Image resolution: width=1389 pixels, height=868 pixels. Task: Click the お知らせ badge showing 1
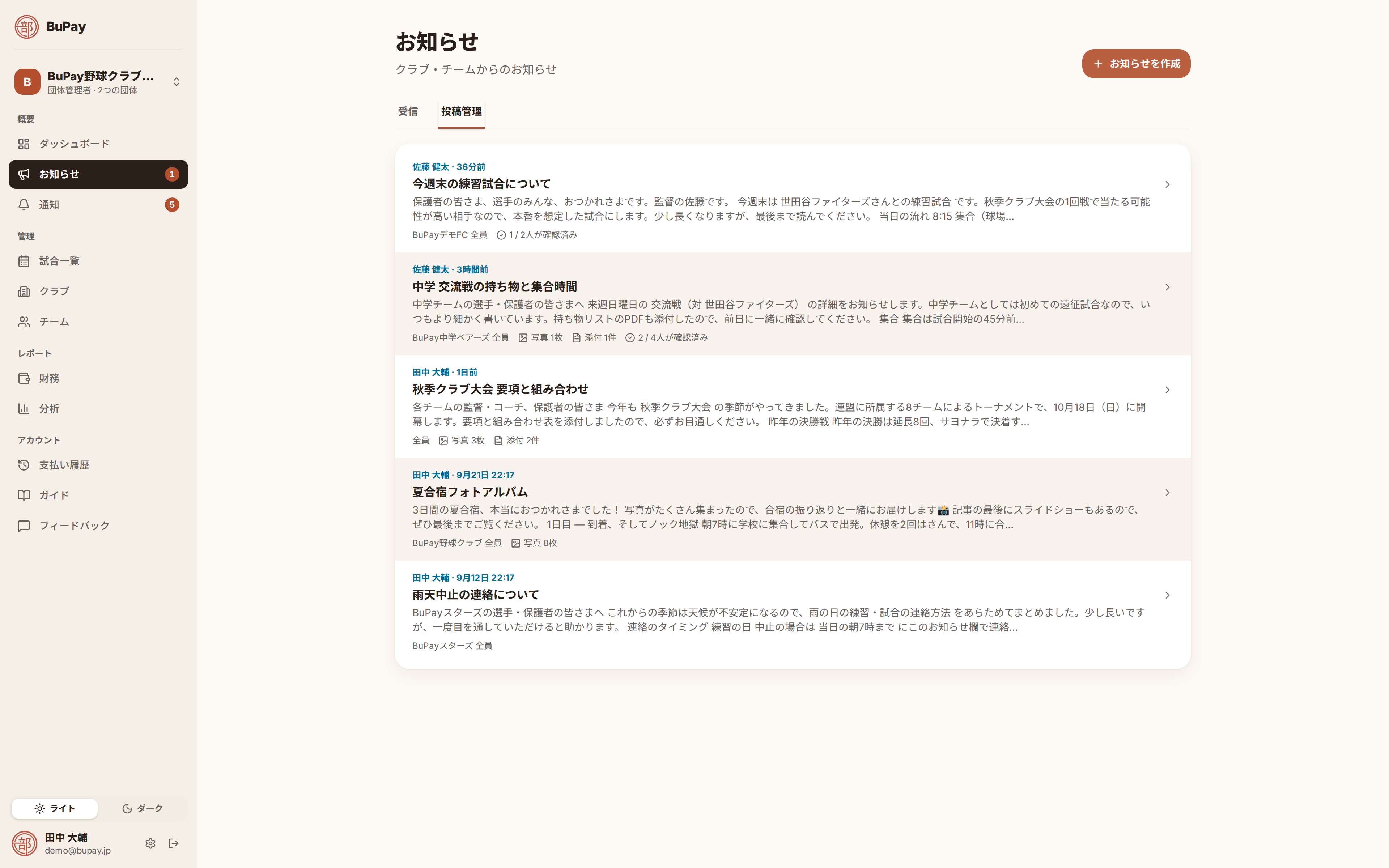coord(171,174)
